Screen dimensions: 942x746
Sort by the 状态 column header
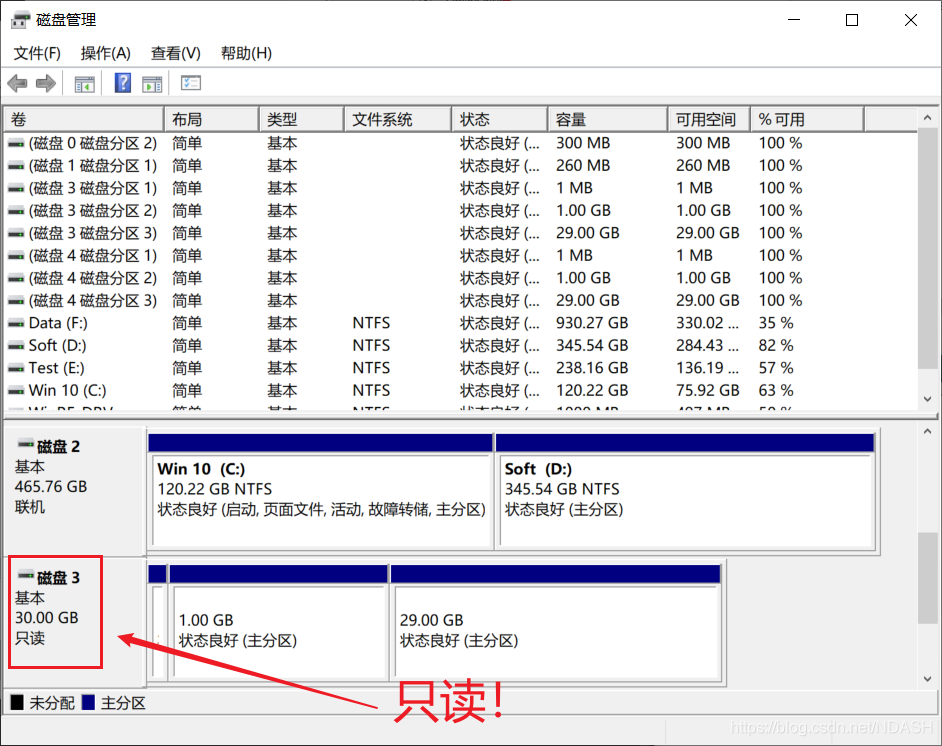pos(500,120)
